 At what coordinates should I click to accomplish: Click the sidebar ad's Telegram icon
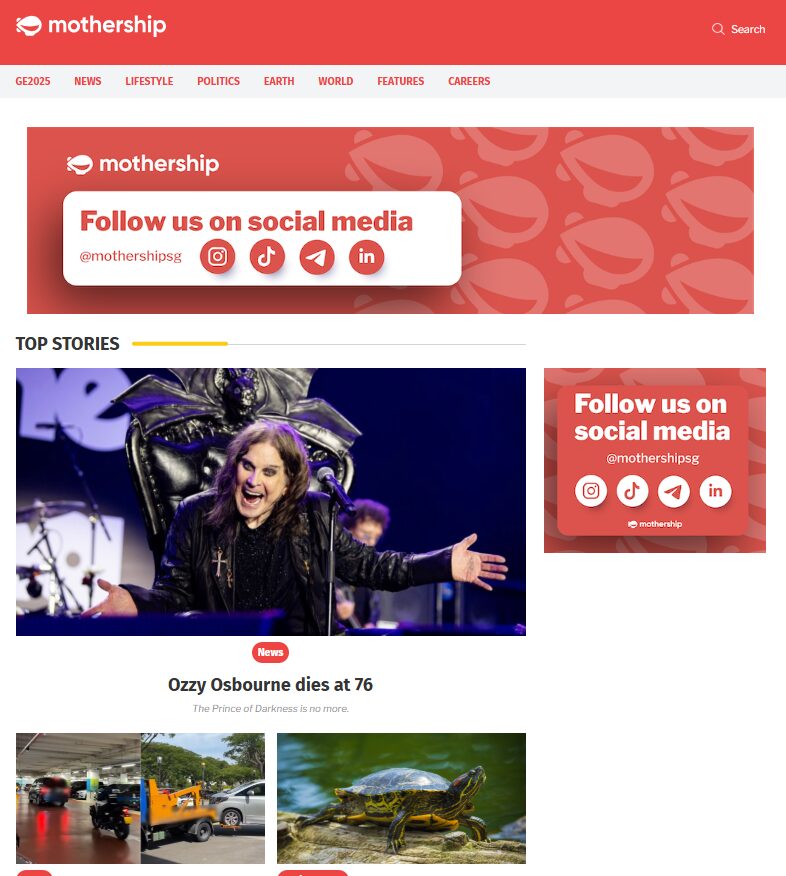pos(674,492)
